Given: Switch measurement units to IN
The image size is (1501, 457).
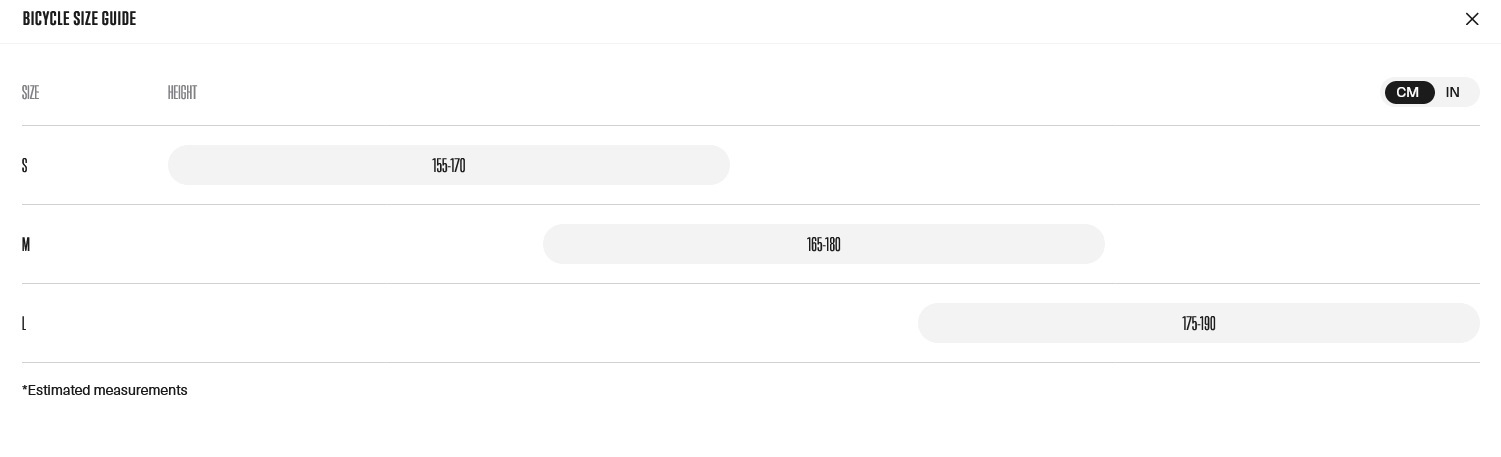Looking at the screenshot, I should pos(1453,92).
